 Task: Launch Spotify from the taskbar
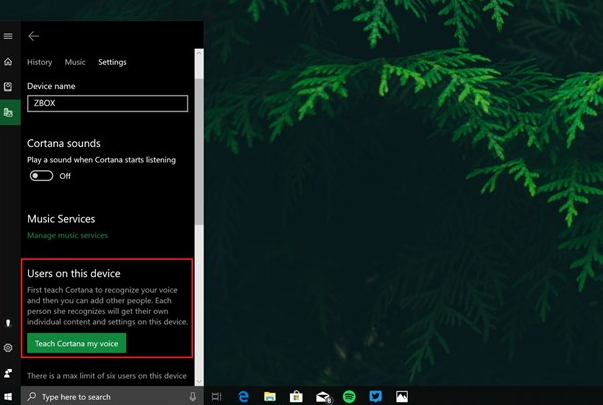[349, 397]
